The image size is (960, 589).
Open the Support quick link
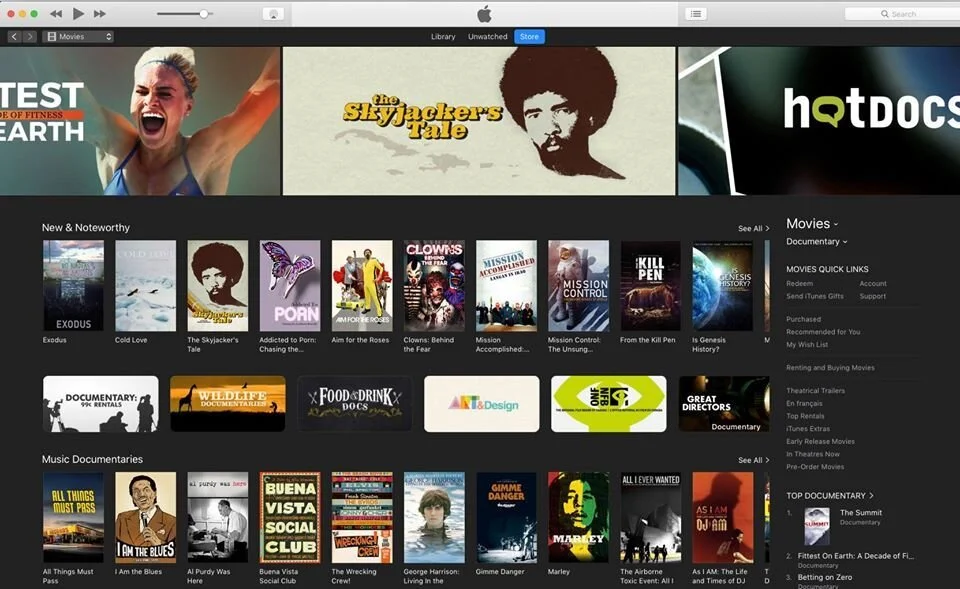click(x=872, y=296)
